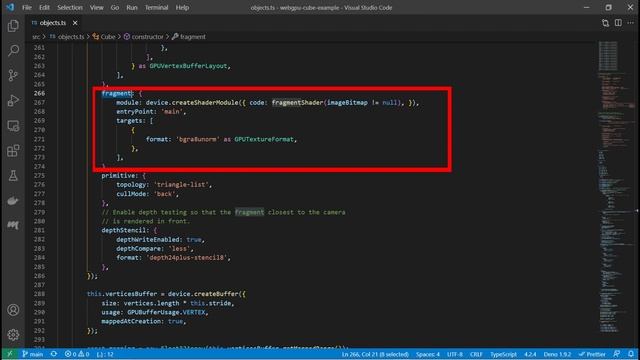This screenshot has height=360, width=640.
Task: Open the Docker whale view
Action: pyautogui.click(x=13, y=200)
